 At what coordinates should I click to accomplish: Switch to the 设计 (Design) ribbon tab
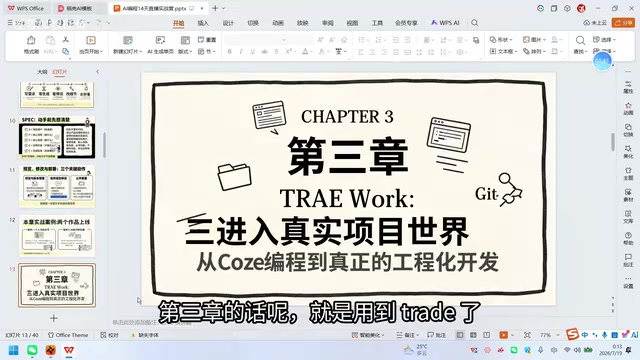click(228, 23)
